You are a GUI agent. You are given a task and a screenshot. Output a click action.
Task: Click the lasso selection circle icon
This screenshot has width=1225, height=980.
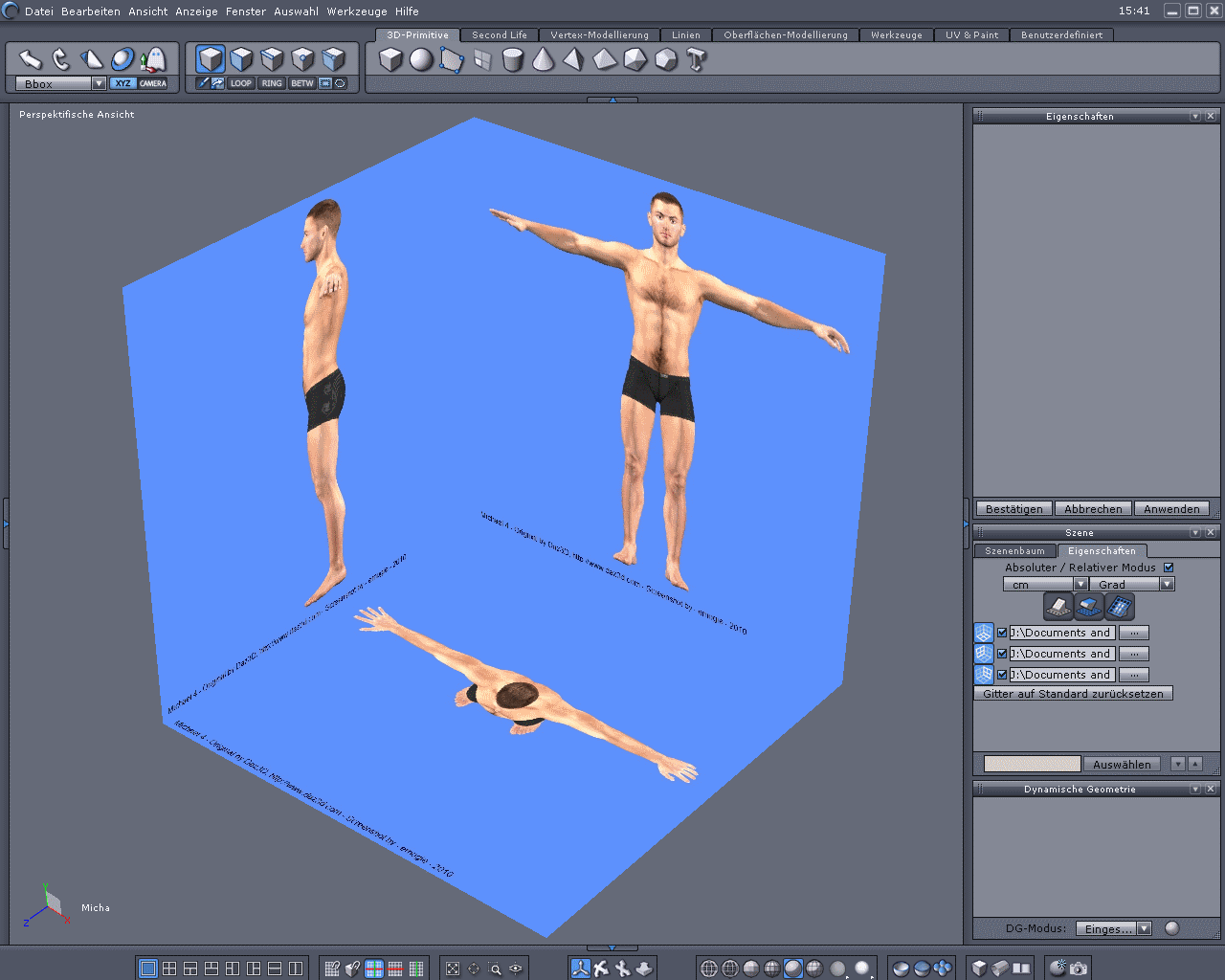pos(340,83)
